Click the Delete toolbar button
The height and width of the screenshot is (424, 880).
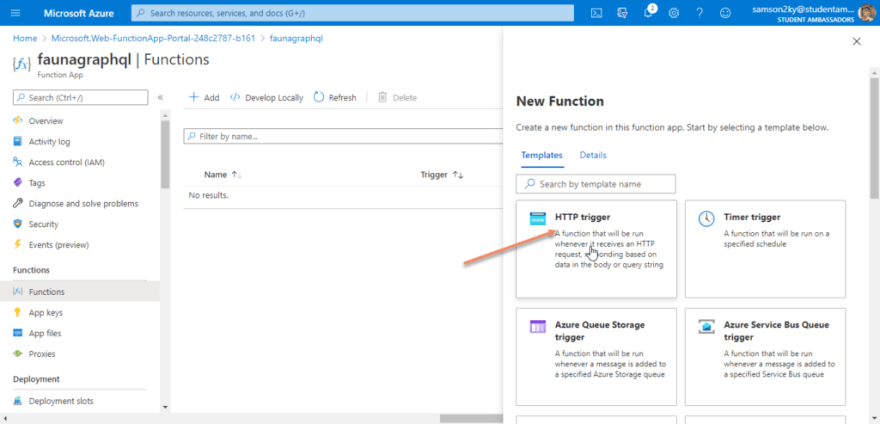[397, 97]
